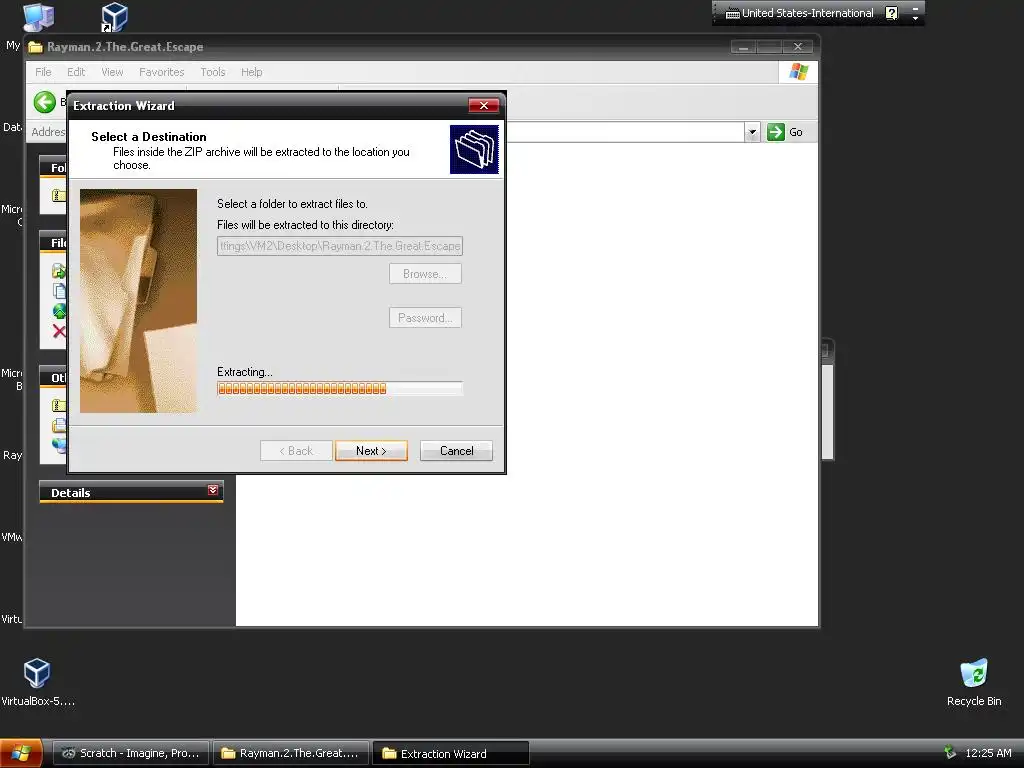Viewport: 1024px width, 768px height.
Task: Click the 12:25 AM taskbar clock
Action: [x=988, y=753]
